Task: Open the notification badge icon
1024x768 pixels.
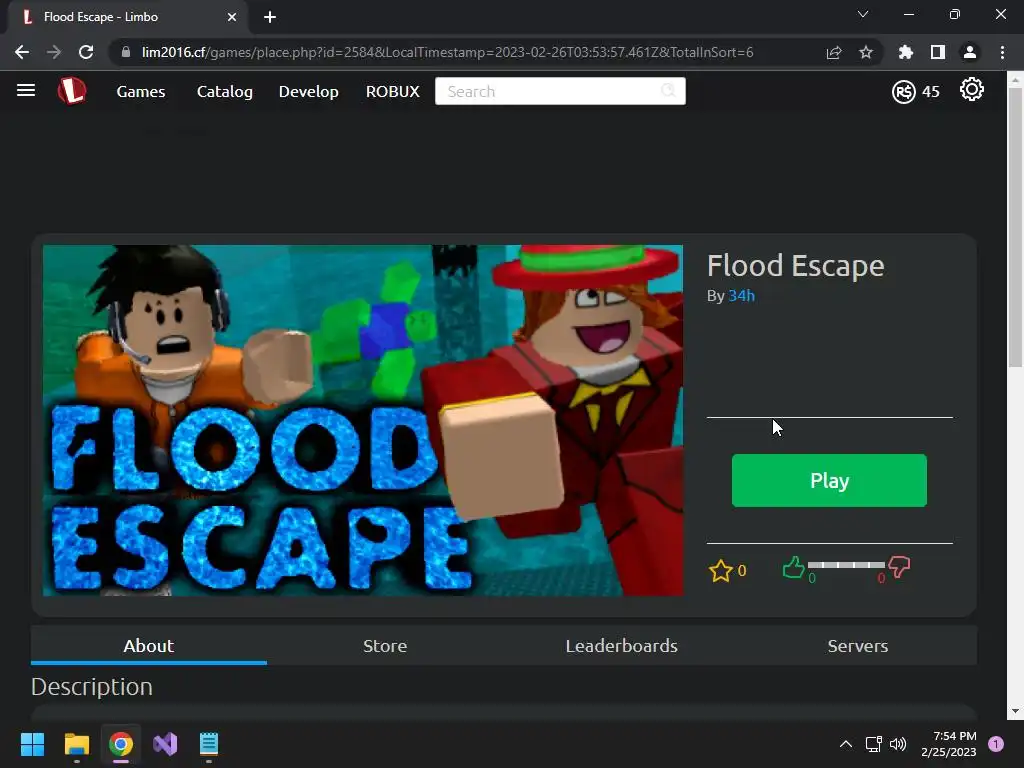Action: coord(996,744)
